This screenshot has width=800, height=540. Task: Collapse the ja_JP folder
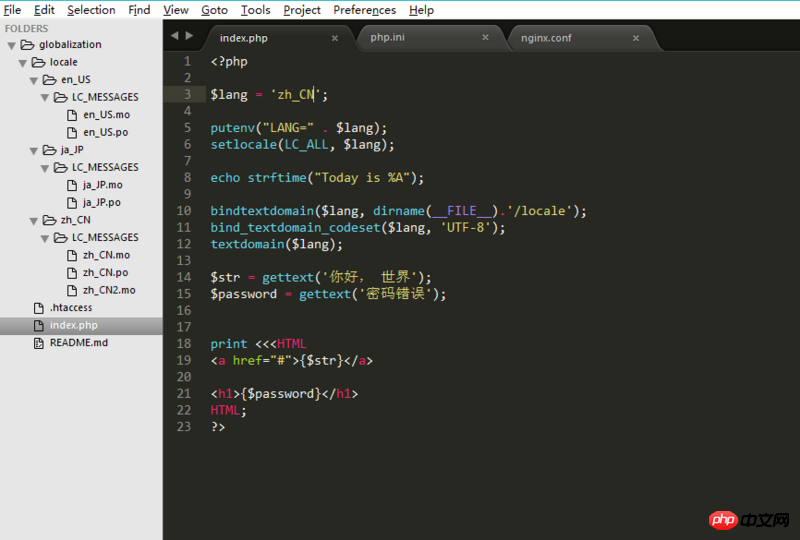pyautogui.click(x=34, y=150)
